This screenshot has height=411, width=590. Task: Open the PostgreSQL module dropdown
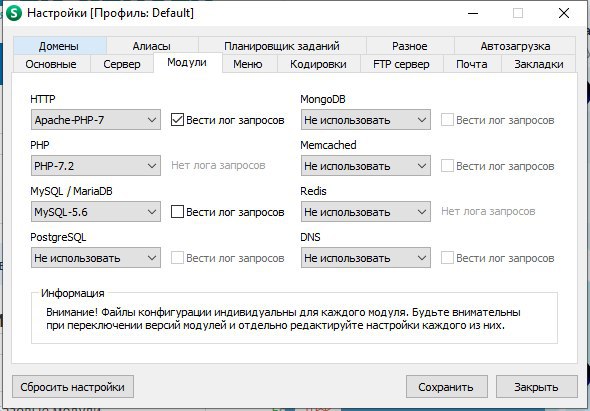pos(96,258)
